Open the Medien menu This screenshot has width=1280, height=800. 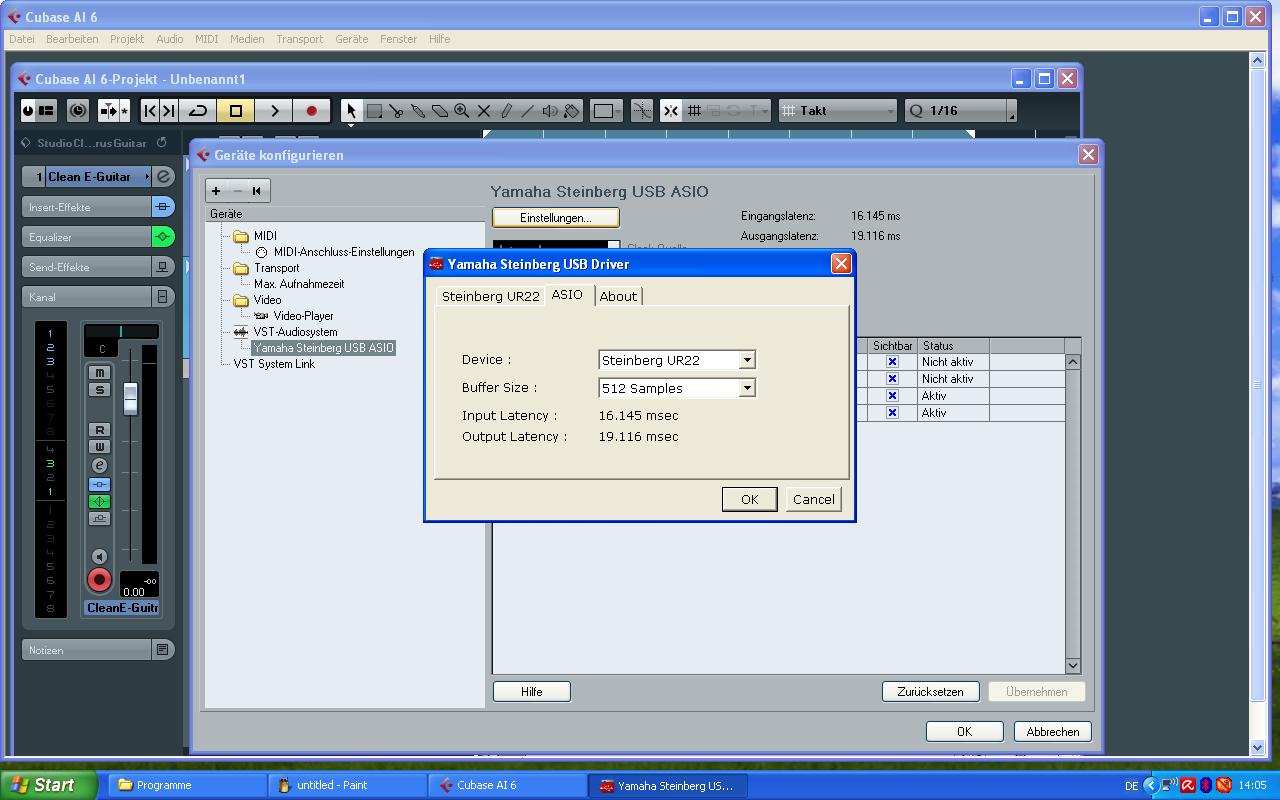(x=247, y=39)
